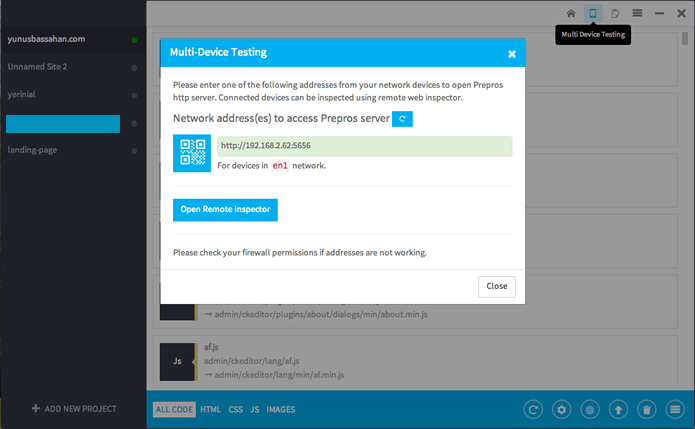Viewport: 695px width, 429px height.
Task: Click the upload arrow icon in bottom bar
Action: click(618, 410)
